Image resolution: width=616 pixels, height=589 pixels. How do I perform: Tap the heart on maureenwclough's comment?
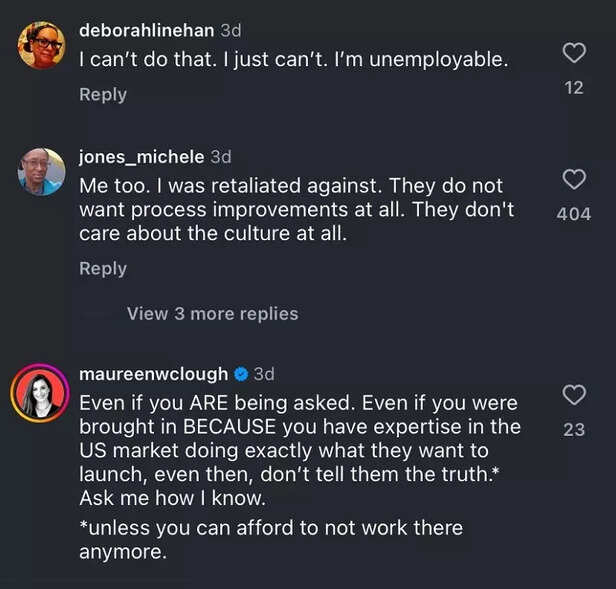pyautogui.click(x=574, y=395)
